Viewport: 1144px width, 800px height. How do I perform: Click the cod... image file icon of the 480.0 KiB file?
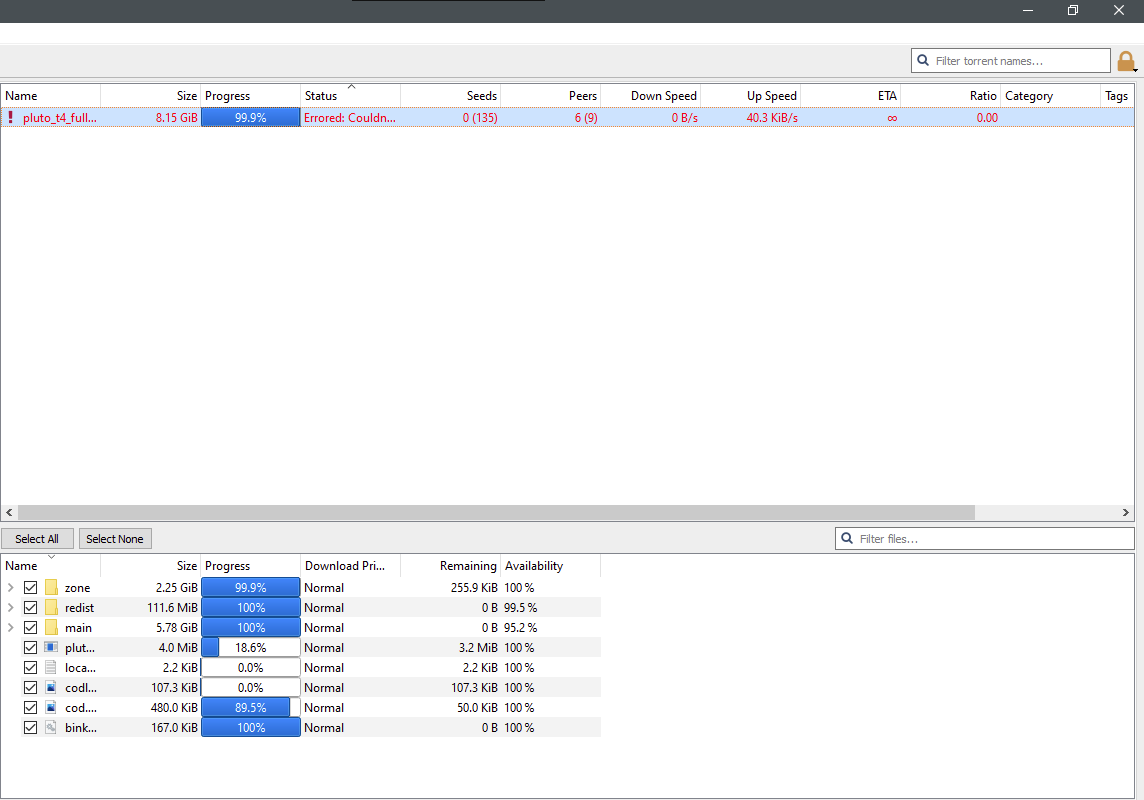[51, 707]
